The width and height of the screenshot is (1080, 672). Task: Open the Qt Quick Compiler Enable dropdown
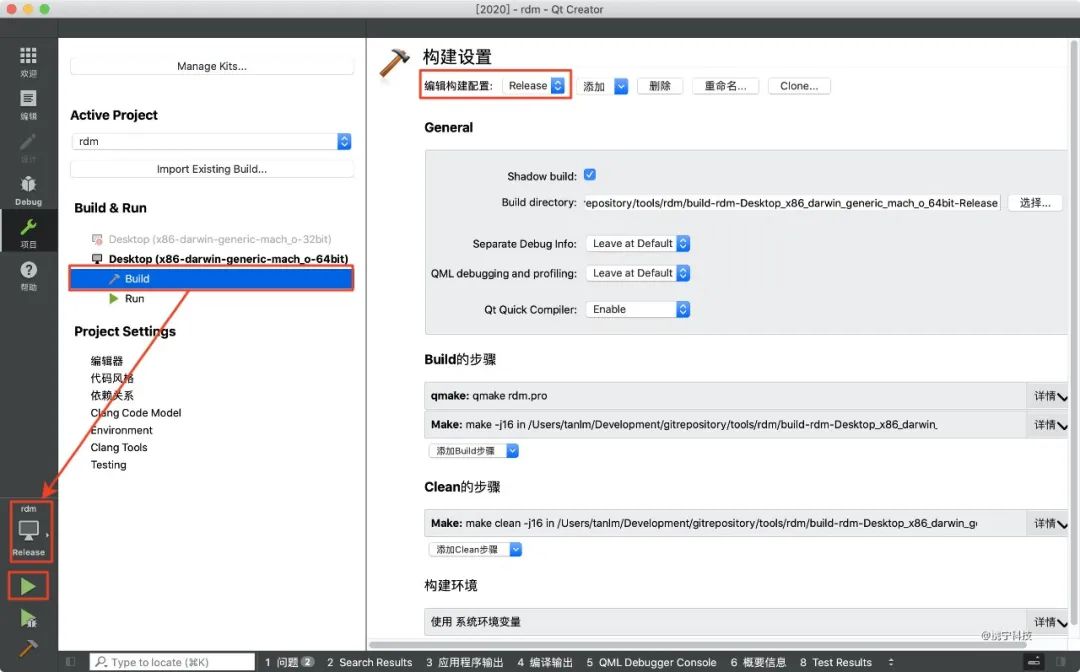click(x=638, y=309)
